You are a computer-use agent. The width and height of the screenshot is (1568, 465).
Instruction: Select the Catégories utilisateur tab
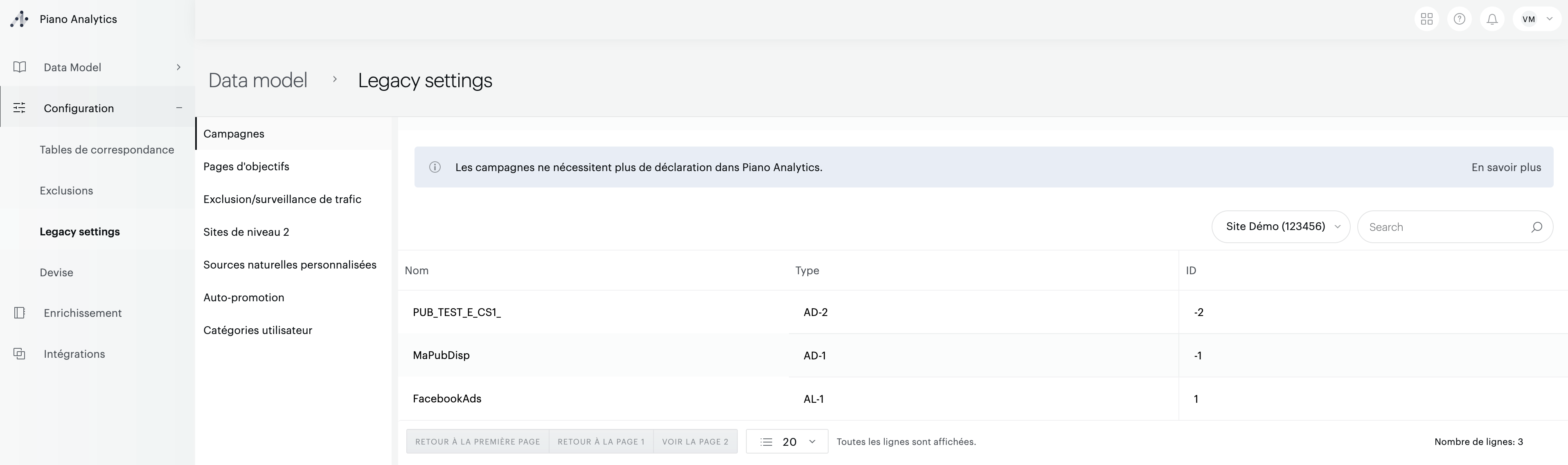pyautogui.click(x=257, y=330)
